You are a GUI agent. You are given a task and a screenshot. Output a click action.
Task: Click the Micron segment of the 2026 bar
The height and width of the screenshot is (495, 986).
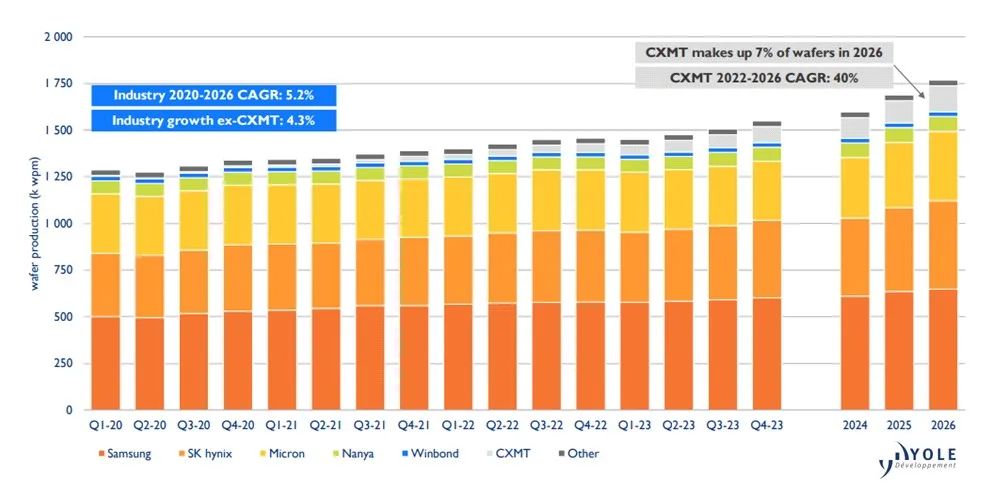(x=943, y=166)
